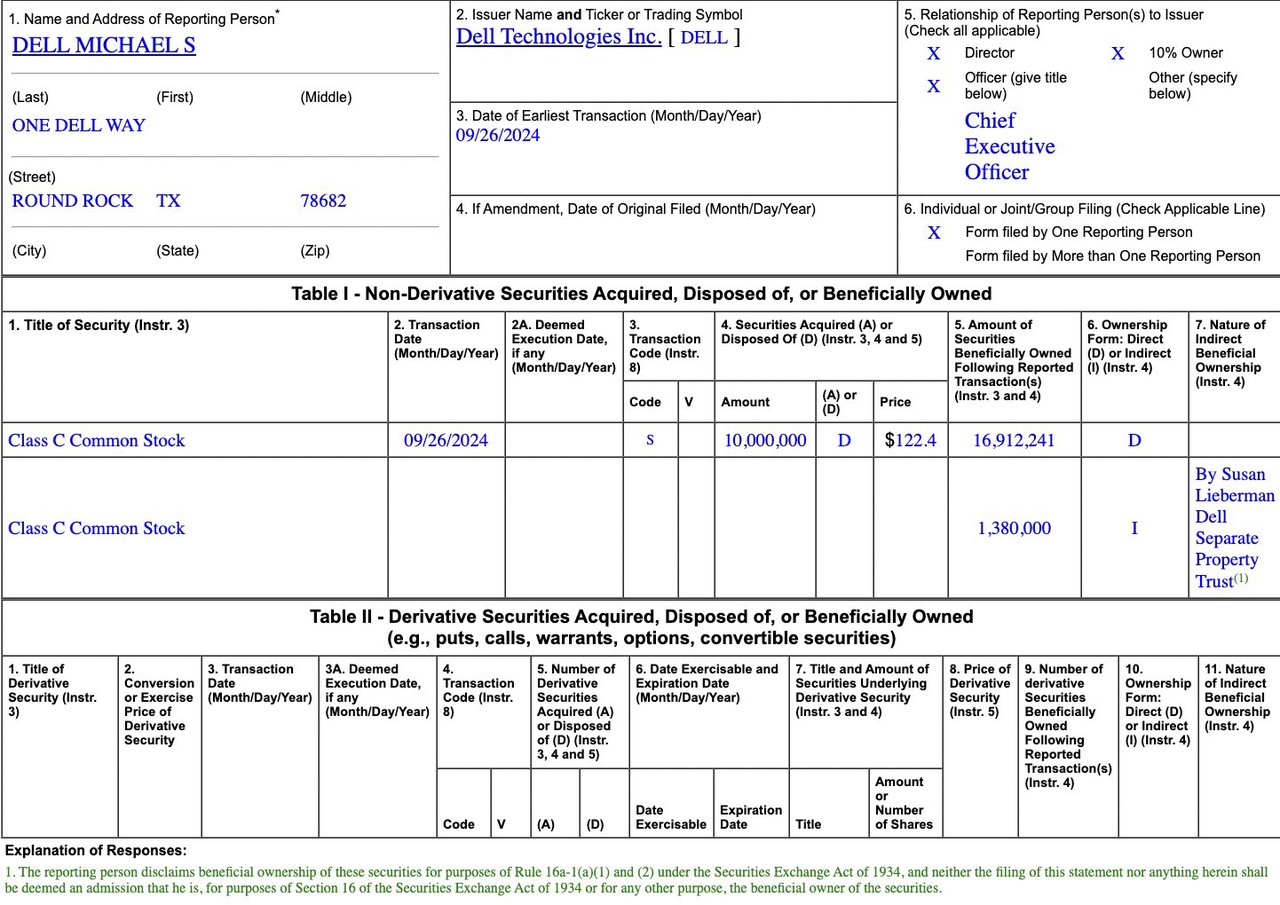Click the Susan Lieberman Dell Separate Property Trust text
The image size is (1280, 905).
[x=1234, y=528]
